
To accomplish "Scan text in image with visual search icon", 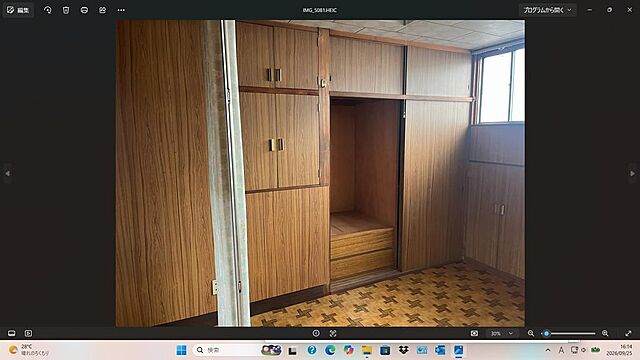I will click(333, 333).
